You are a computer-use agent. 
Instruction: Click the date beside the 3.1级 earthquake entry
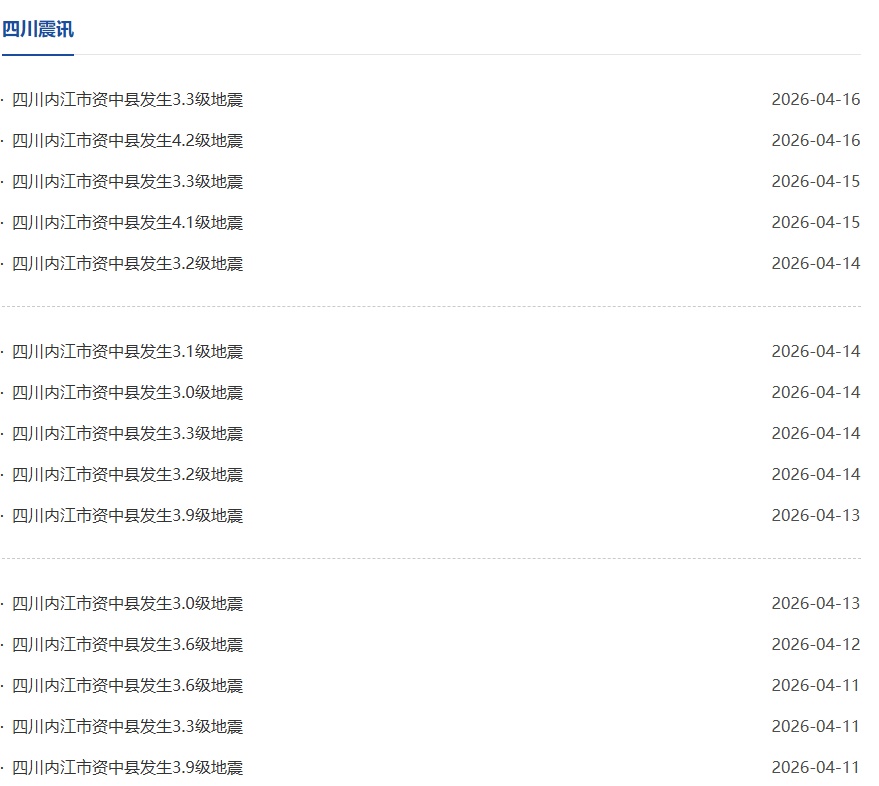tap(815, 352)
